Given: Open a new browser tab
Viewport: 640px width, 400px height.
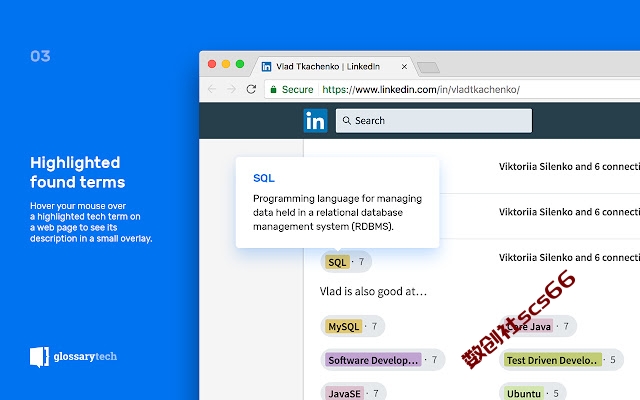Looking at the screenshot, I should tap(428, 68).
